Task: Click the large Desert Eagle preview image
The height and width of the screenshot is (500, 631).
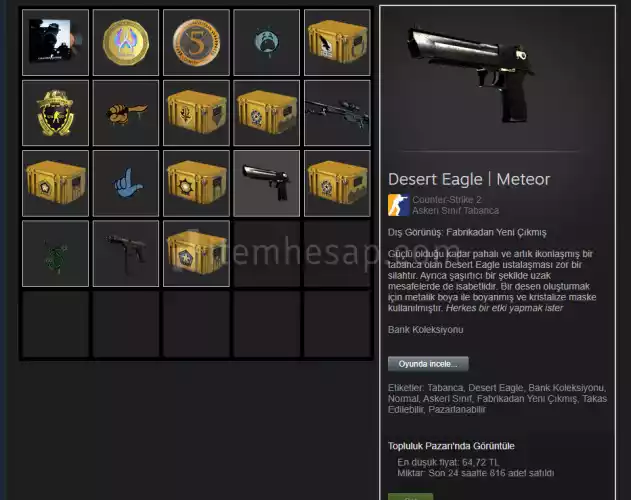Action: click(x=471, y=74)
